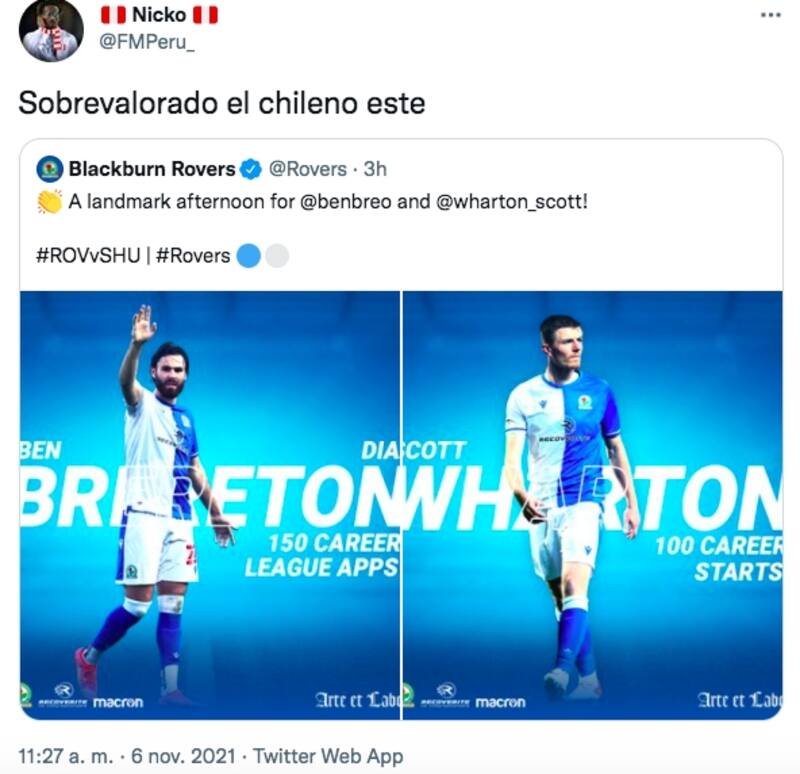Open the Nicko display name link
This screenshot has width=800, height=774.
pos(159,16)
